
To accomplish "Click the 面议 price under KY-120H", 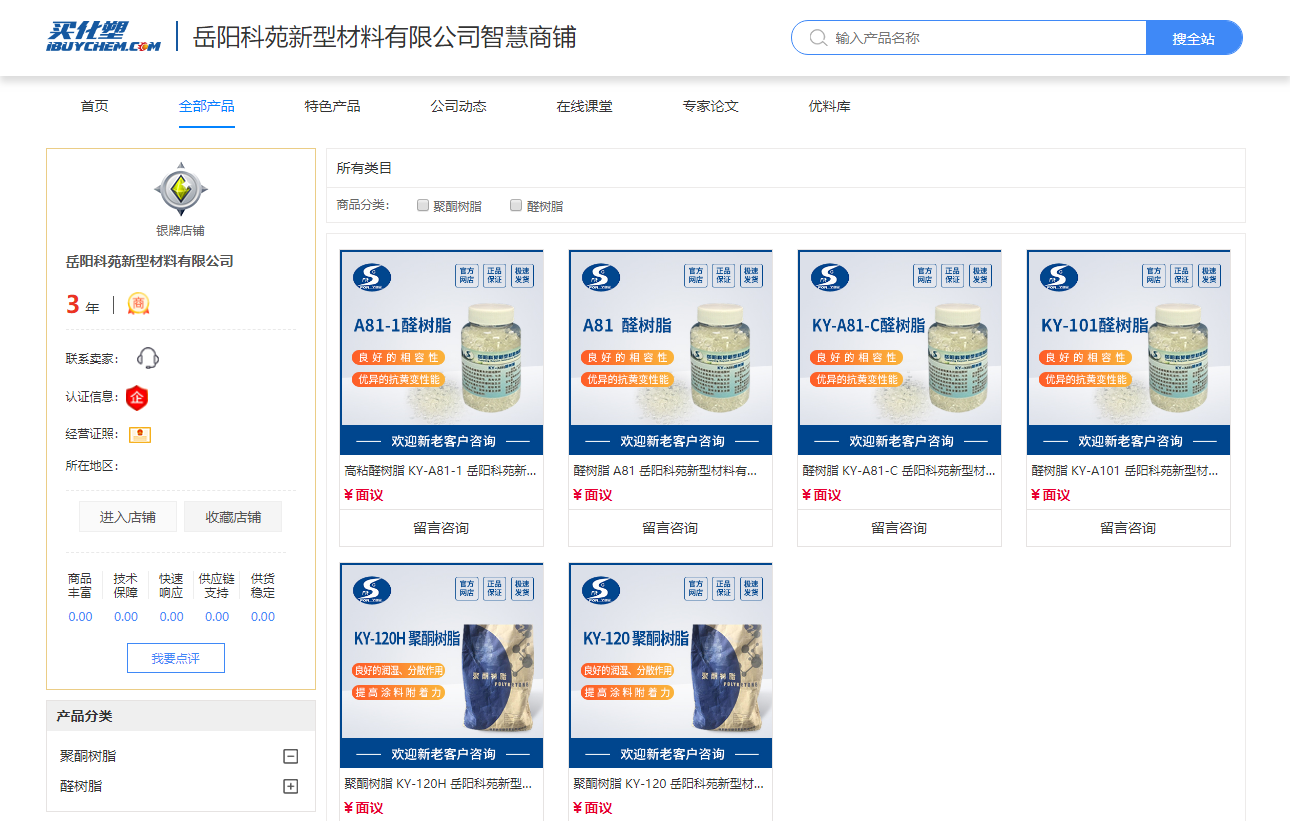I will click(363, 808).
